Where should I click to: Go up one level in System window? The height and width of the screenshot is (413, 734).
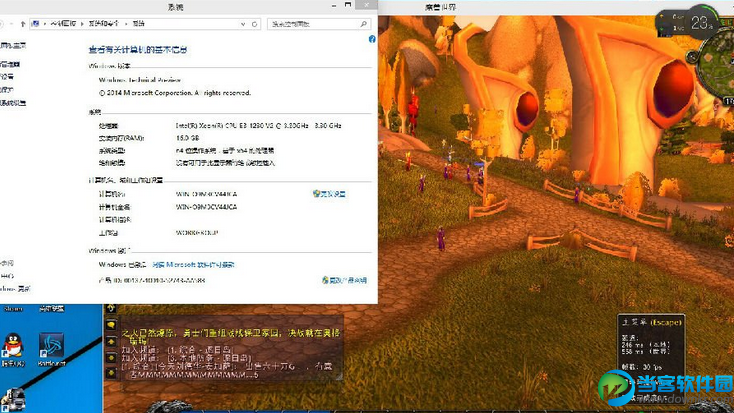point(22,24)
